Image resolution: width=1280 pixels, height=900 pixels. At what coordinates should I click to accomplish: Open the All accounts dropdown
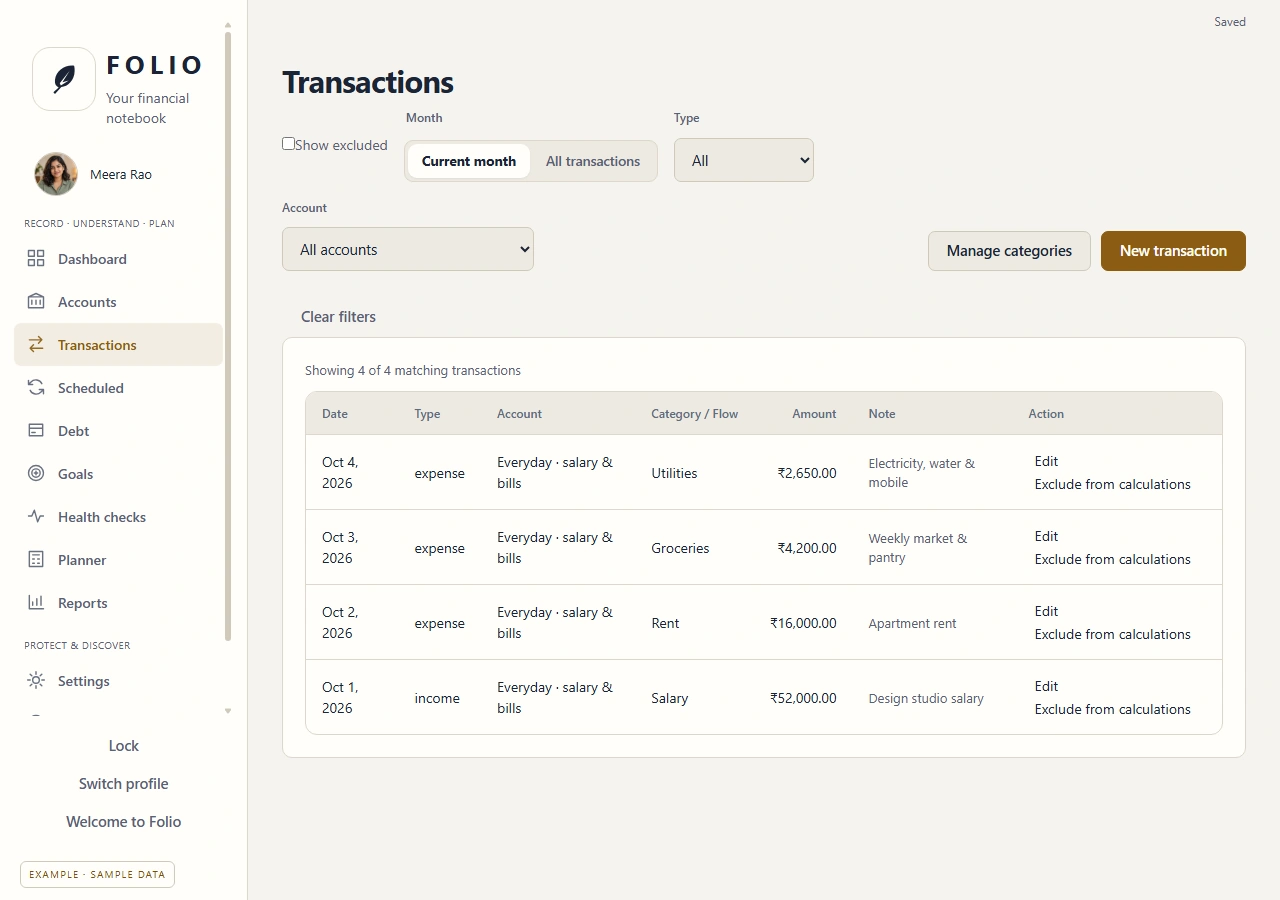408,249
